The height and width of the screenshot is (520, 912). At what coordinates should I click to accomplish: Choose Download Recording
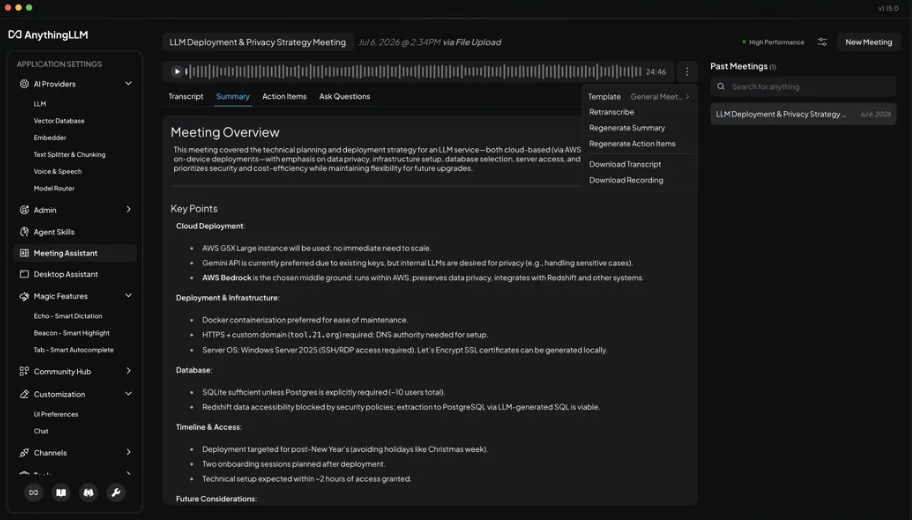point(626,180)
